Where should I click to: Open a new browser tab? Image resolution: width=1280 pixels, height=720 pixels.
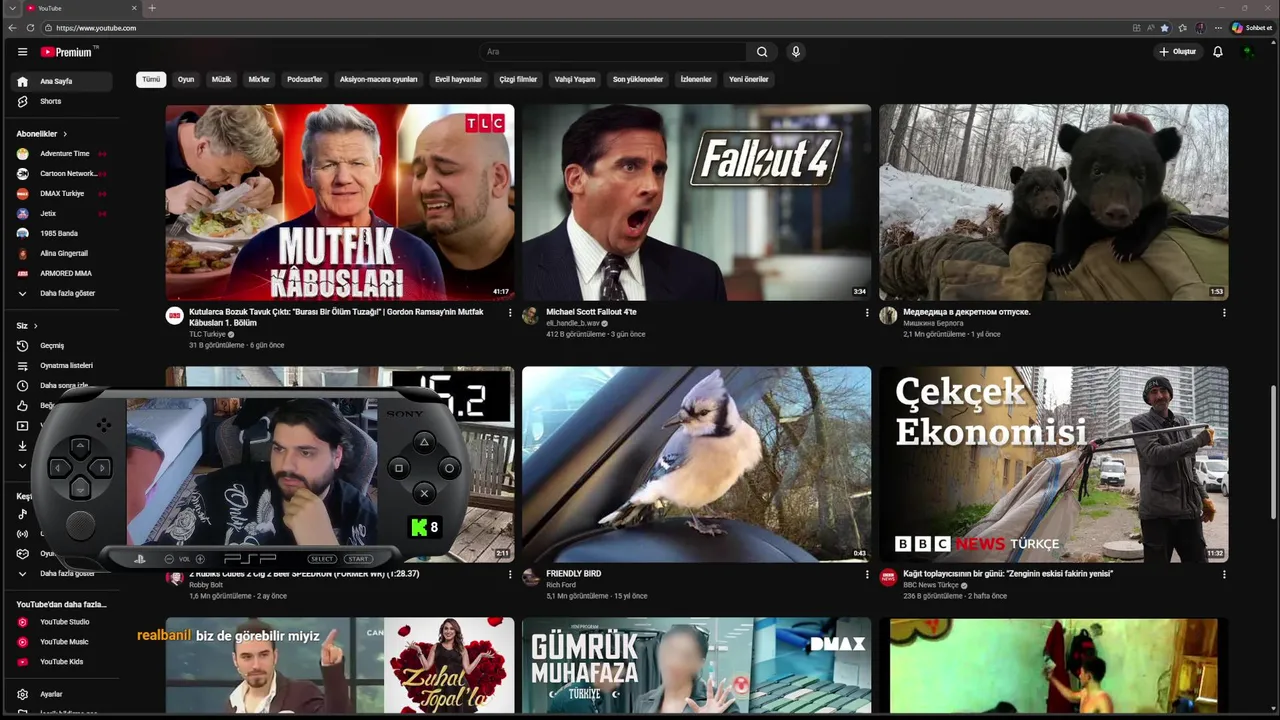pos(152,8)
